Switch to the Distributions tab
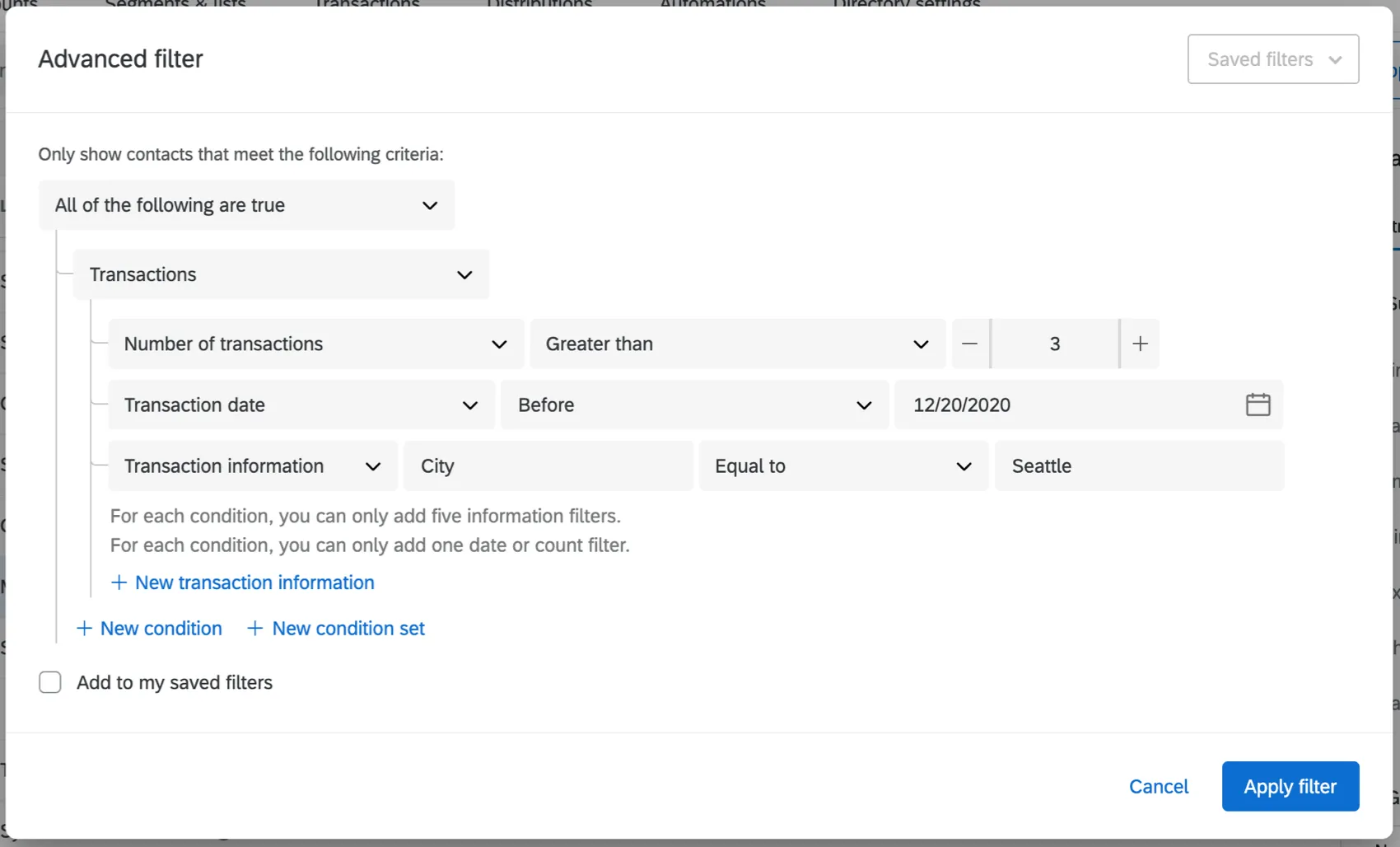This screenshot has height=847, width=1400. click(540, 5)
